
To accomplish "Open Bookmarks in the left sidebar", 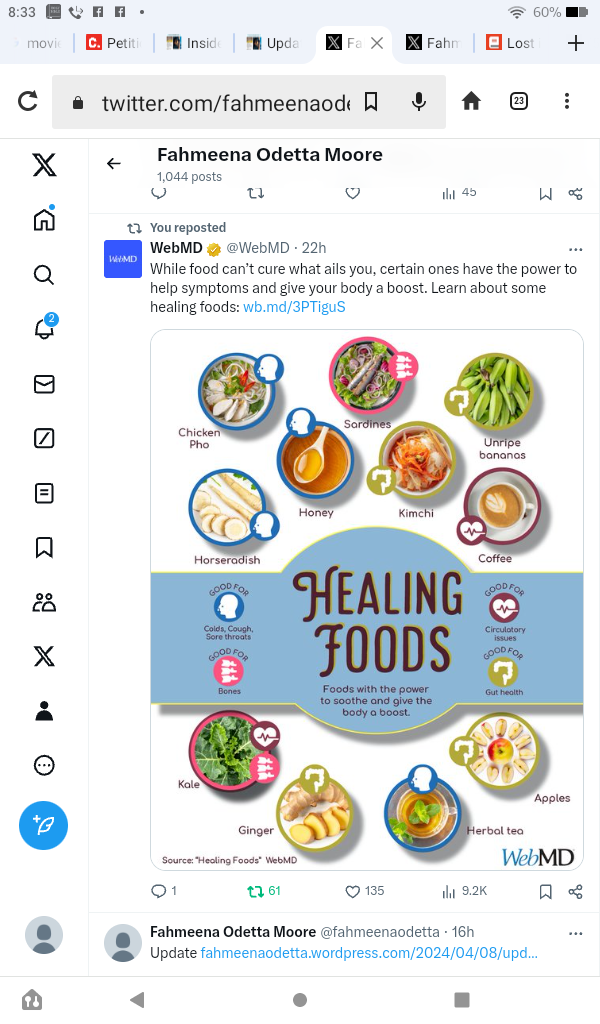I will click(44, 547).
